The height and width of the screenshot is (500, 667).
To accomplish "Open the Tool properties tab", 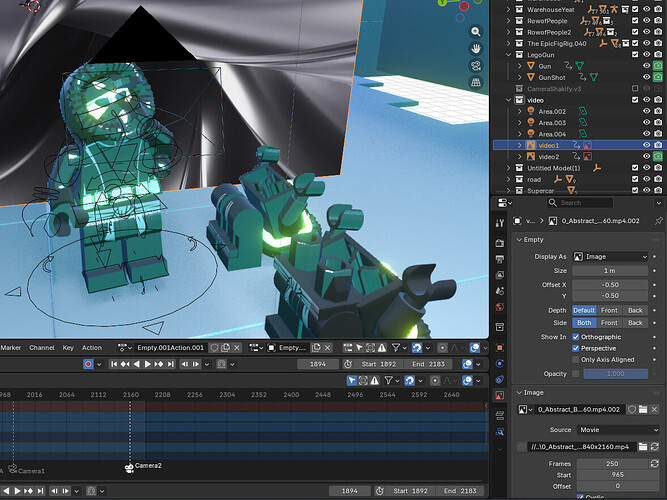I will (x=500, y=223).
